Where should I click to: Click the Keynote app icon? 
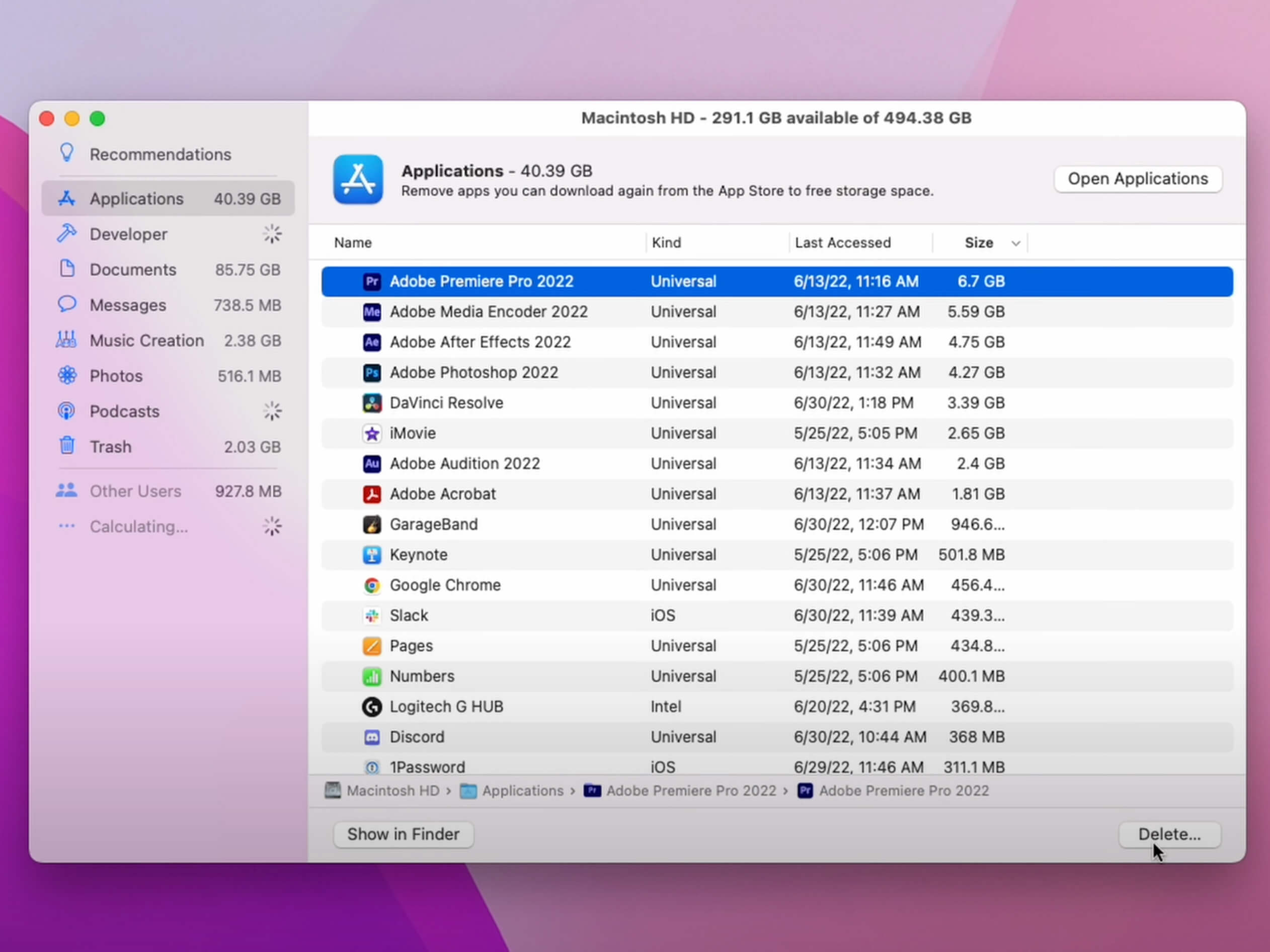coord(372,555)
